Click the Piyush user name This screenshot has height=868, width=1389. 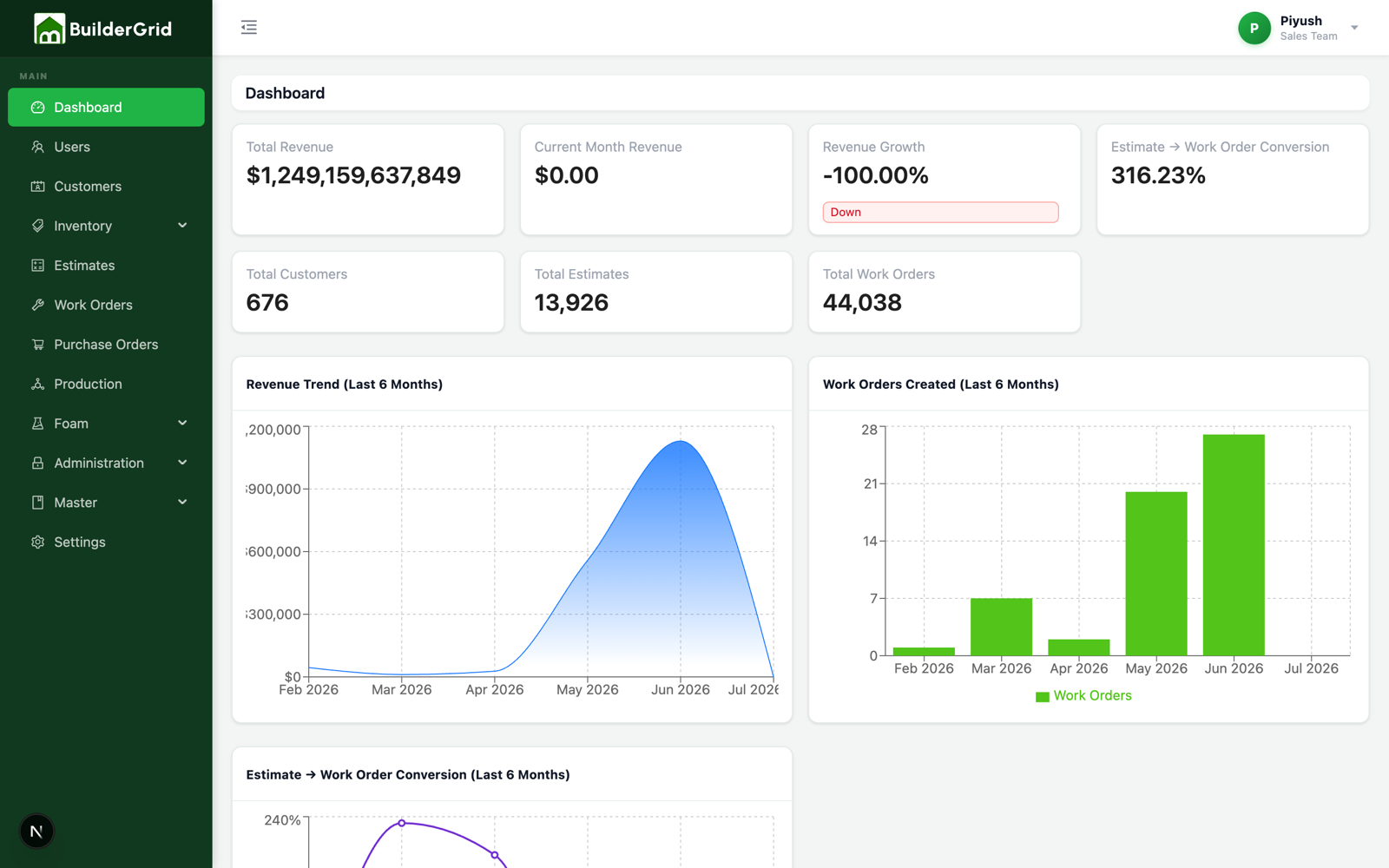[x=1300, y=21]
